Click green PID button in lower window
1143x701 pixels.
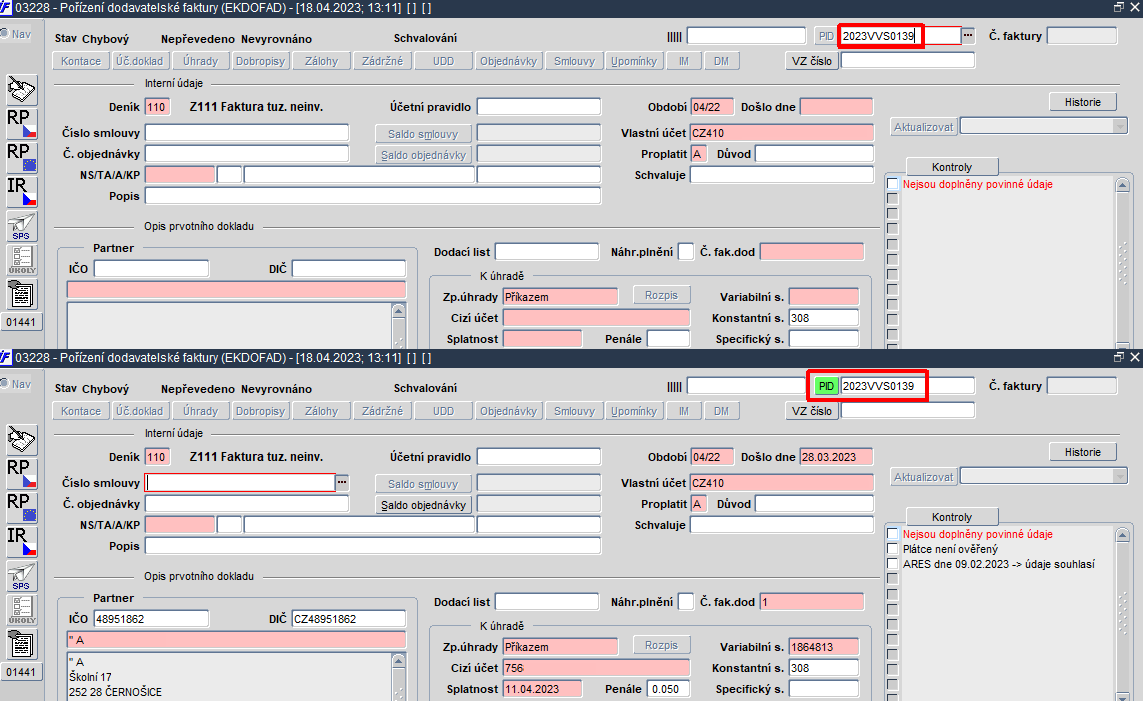pyautogui.click(x=826, y=386)
